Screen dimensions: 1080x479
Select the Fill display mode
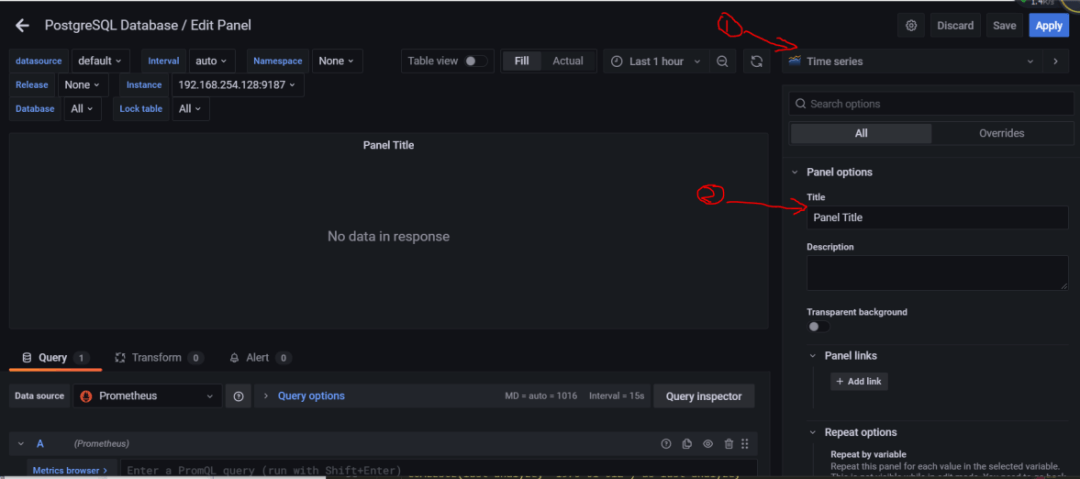click(522, 61)
